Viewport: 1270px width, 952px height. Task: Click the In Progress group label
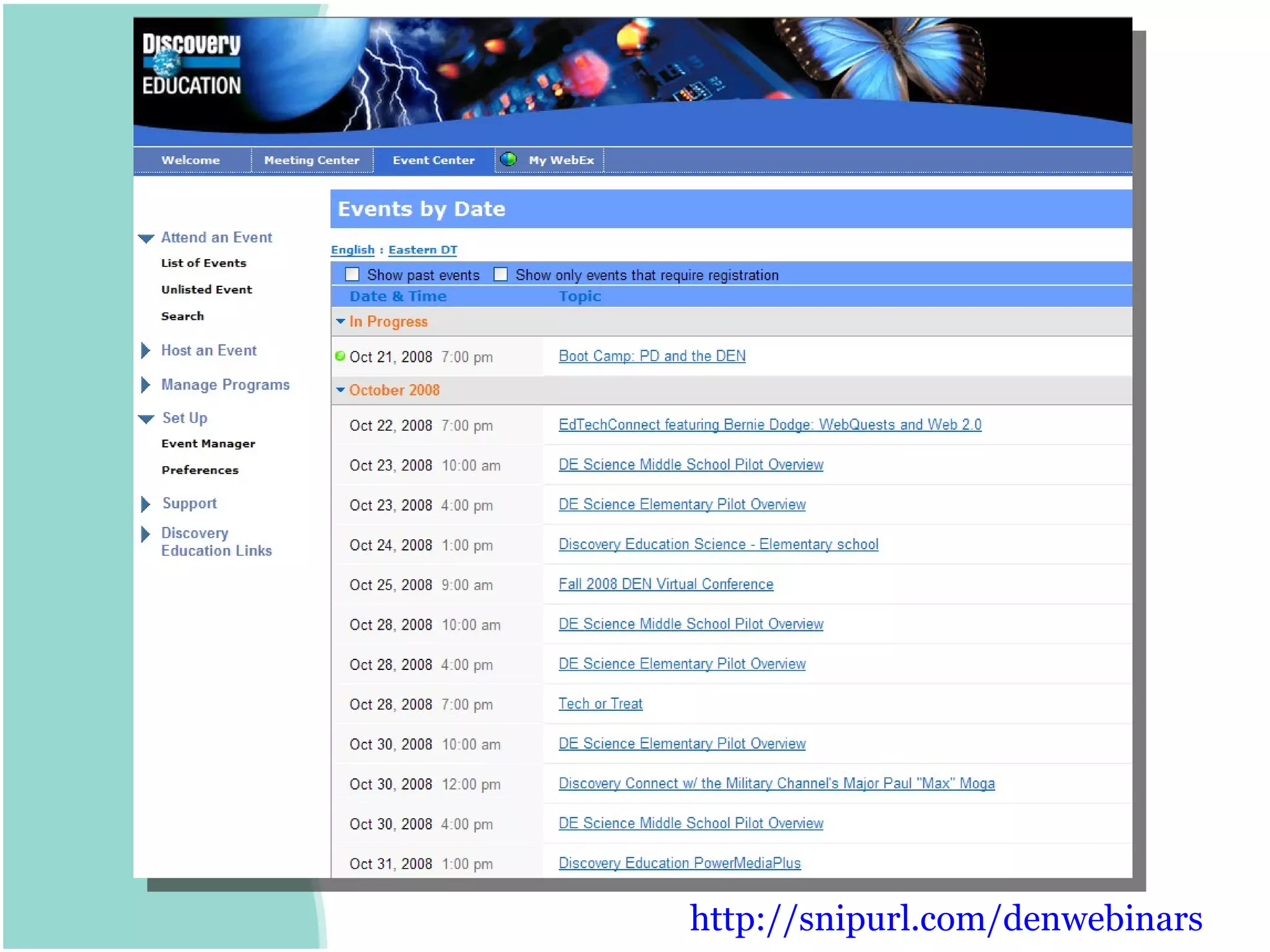pyautogui.click(x=388, y=322)
